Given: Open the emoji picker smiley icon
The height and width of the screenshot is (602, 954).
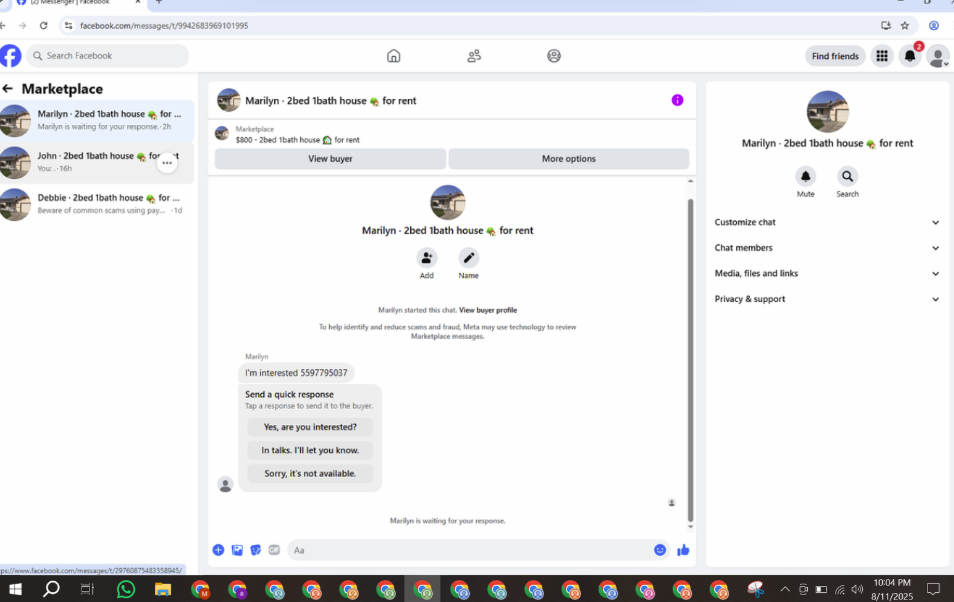Looking at the screenshot, I should click(660, 550).
